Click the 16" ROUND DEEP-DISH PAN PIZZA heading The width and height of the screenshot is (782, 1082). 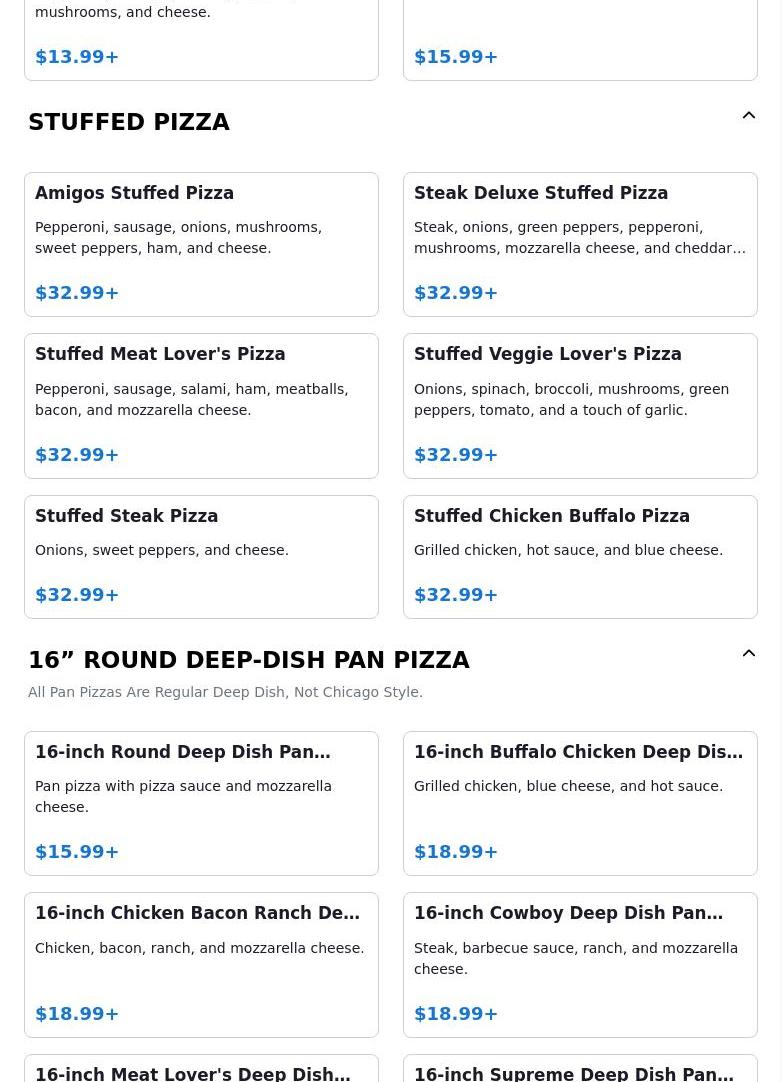pyautogui.click(x=248, y=660)
